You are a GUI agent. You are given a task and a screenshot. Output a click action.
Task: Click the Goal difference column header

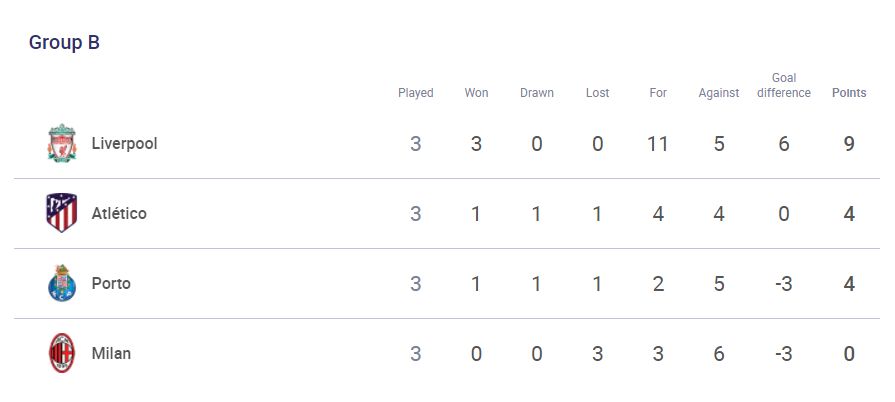784,86
